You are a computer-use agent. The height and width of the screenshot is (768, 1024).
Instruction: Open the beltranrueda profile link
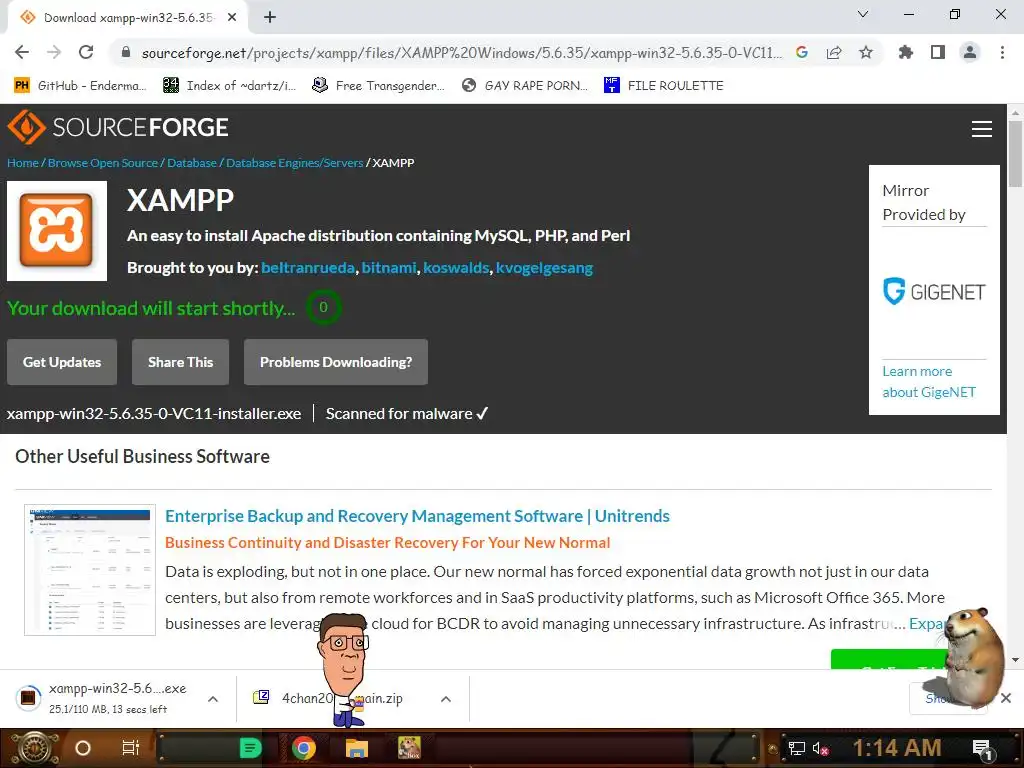tap(308, 268)
